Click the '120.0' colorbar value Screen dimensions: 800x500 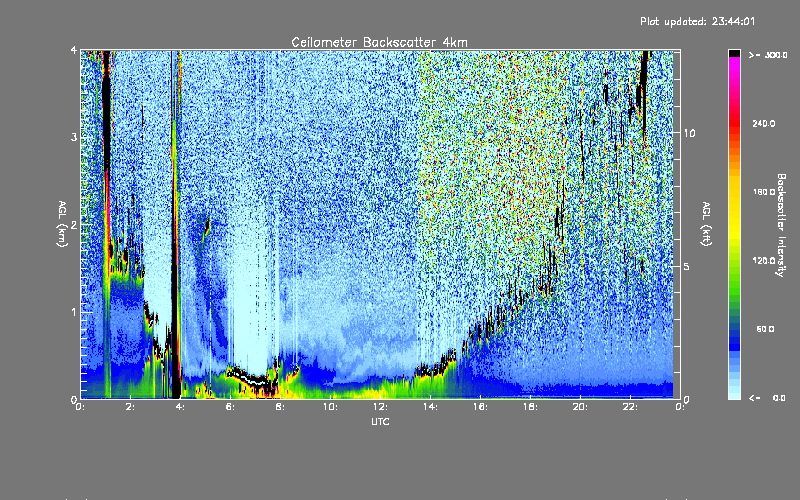764,261
